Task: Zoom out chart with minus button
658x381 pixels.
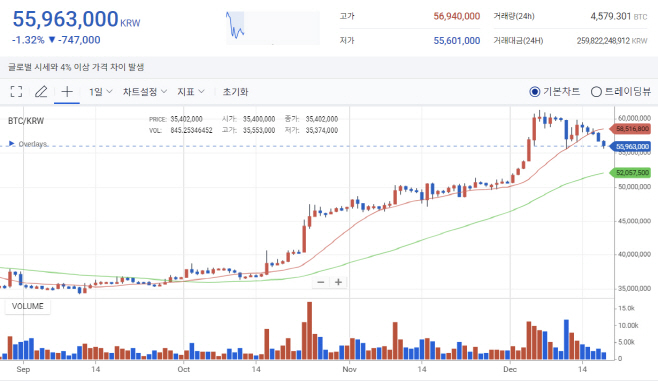Action: (321, 282)
